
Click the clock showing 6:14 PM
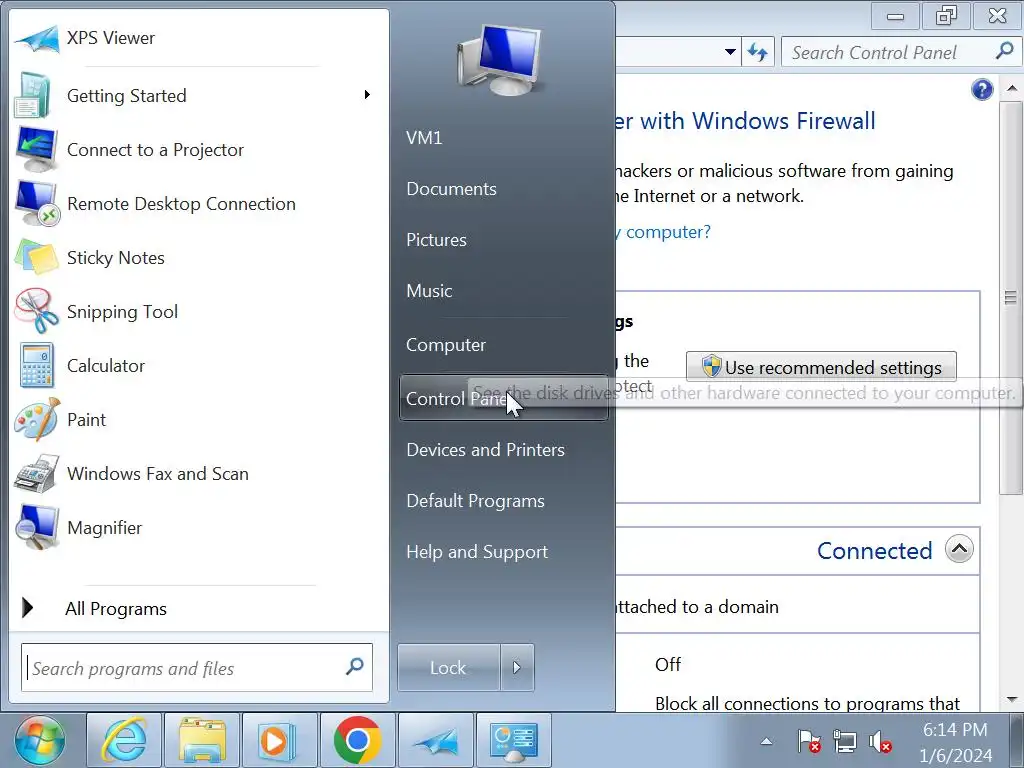point(955,729)
